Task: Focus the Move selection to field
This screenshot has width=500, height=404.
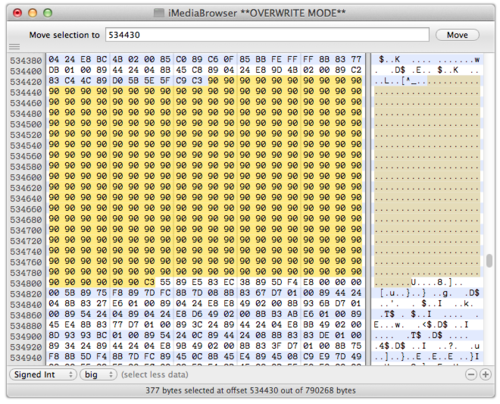Action: pyautogui.click(x=267, y=35)
